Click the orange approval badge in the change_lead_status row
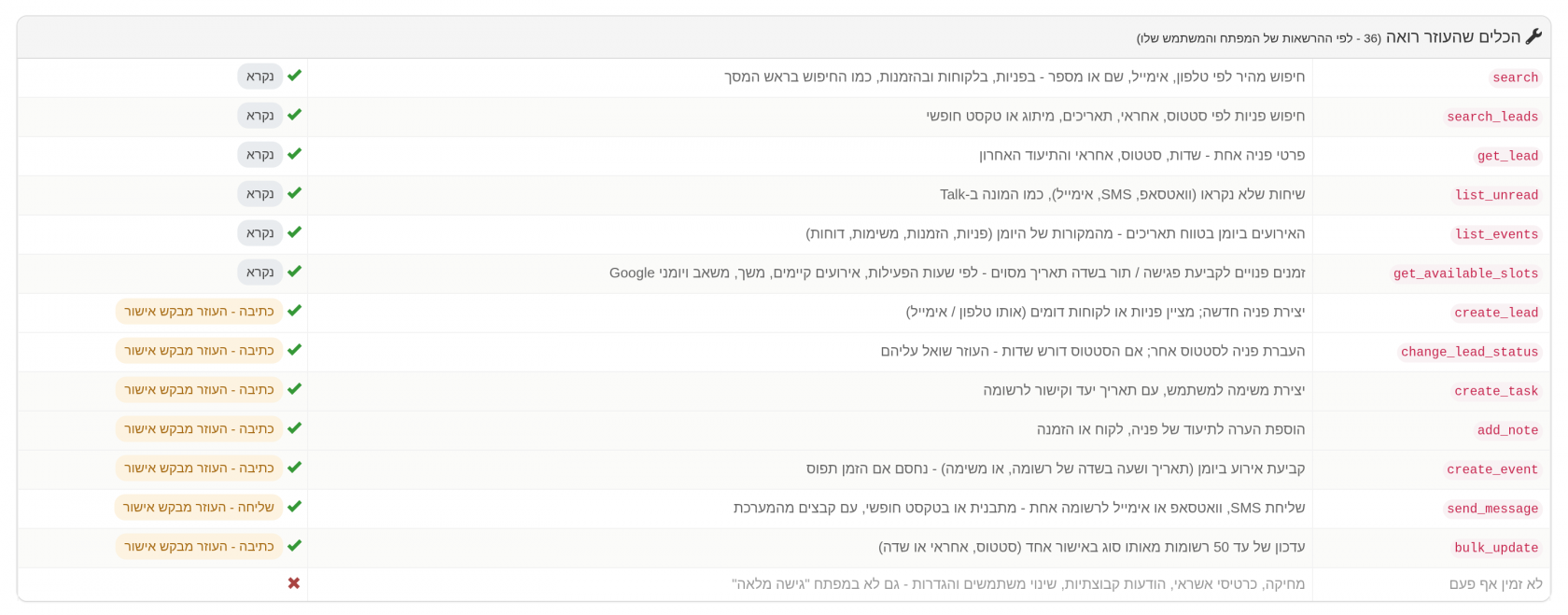 199,350
